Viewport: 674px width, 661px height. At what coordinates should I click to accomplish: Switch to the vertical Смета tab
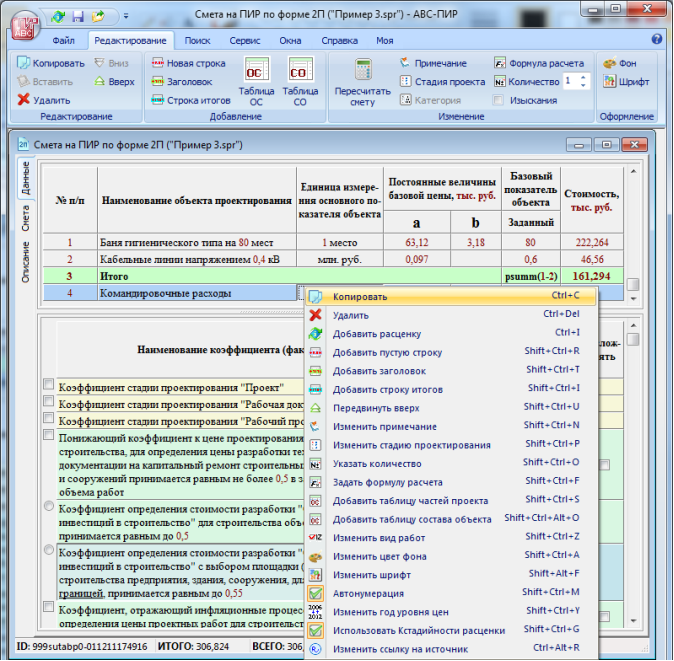pyautogui.click(x=25, y=218)
